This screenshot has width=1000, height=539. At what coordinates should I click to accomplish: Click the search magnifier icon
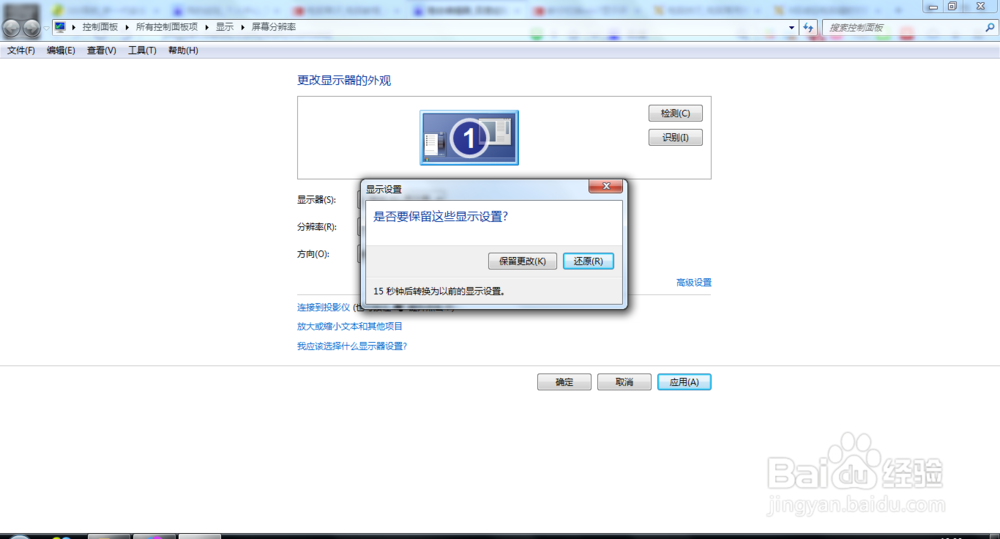(x=990, y=27)
